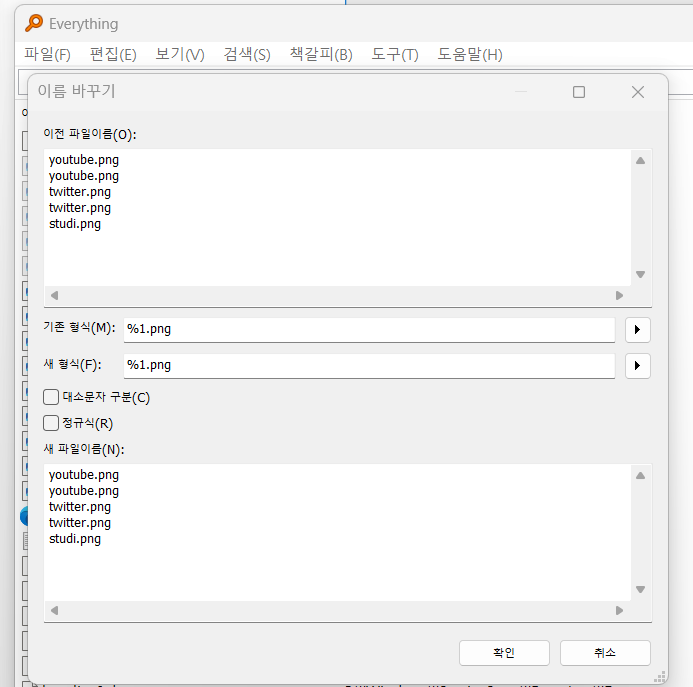
Task: Click first twitter.png in new filenames box
Action: (80, 507)
